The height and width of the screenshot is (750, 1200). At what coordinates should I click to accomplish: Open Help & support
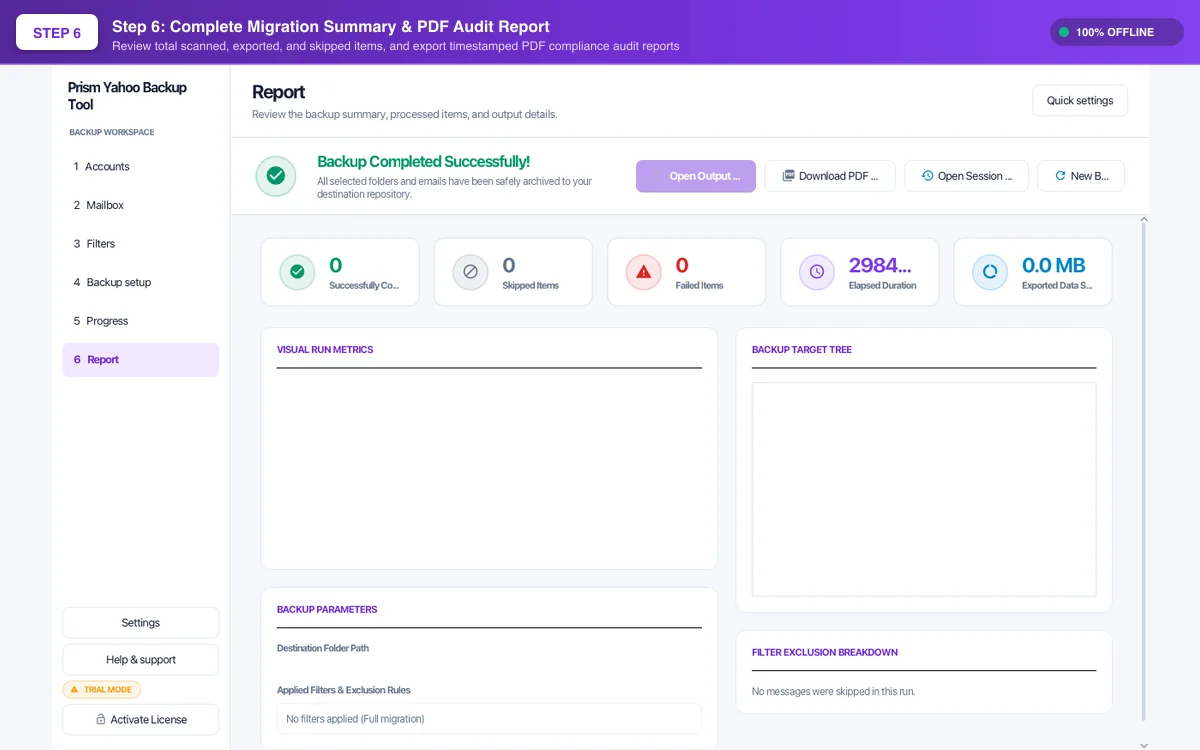pos(141,660)
